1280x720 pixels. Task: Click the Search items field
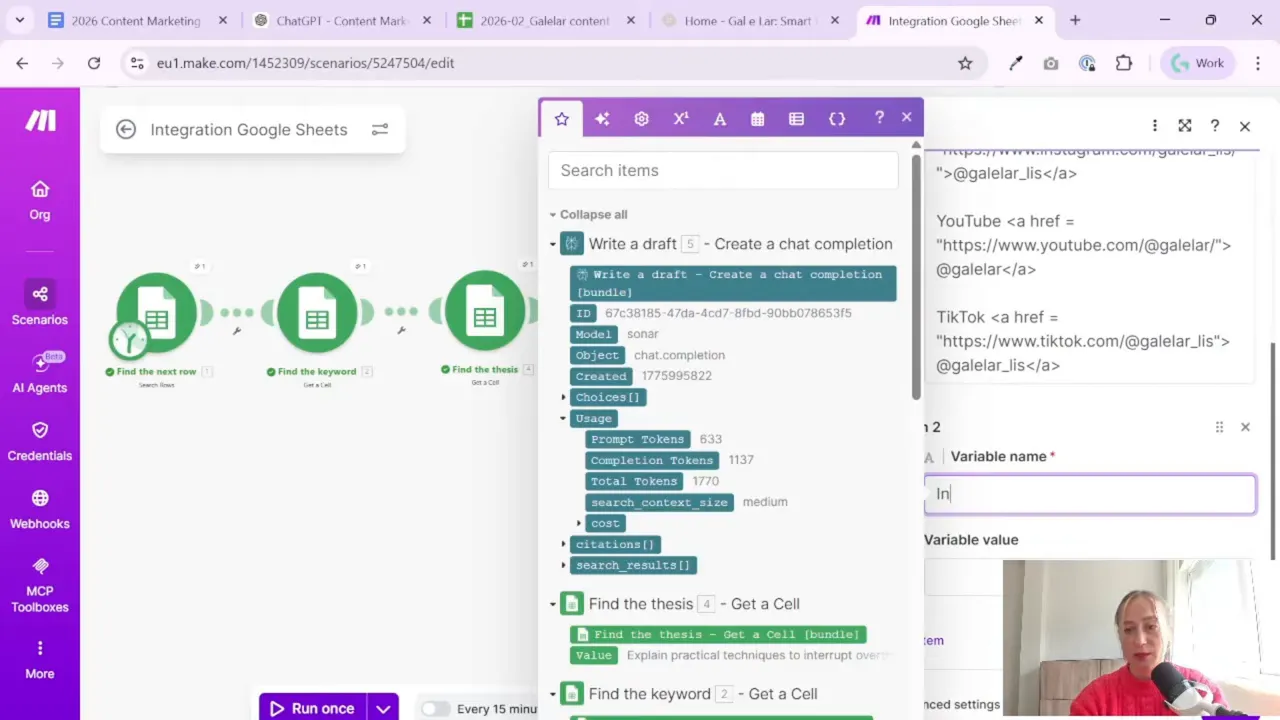click(x=723, y=170)
